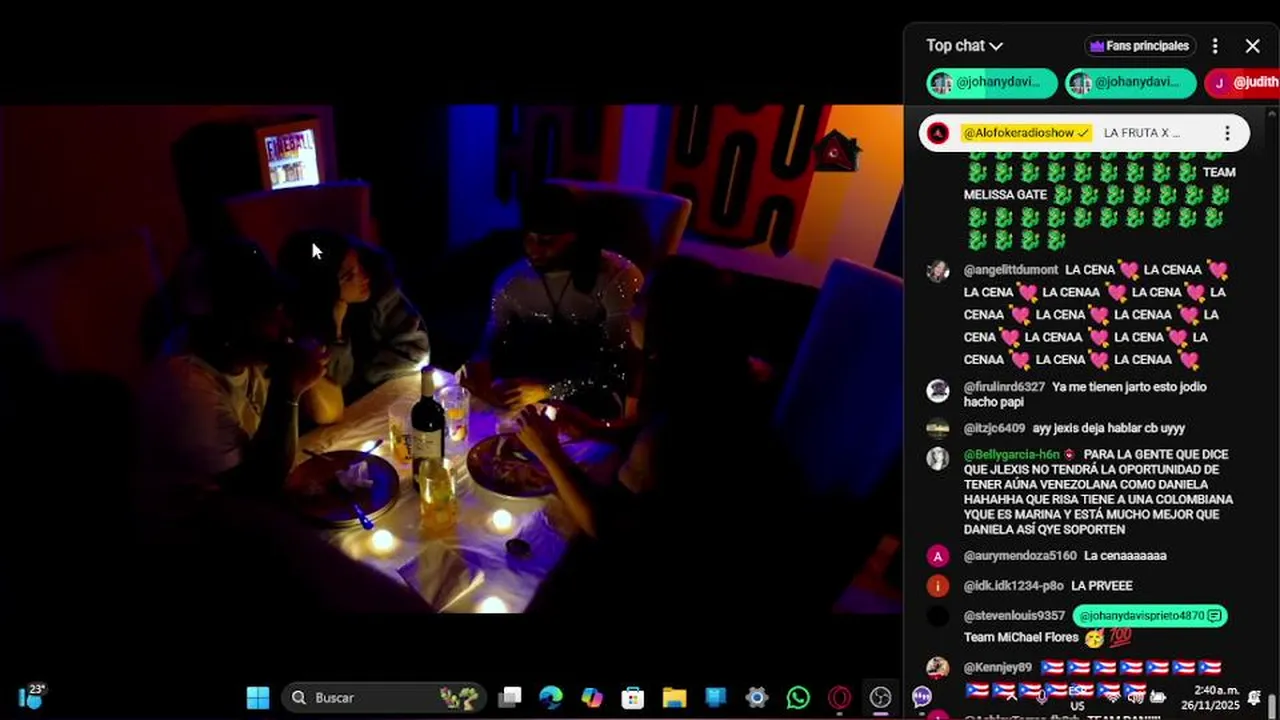Click the @itzjc6409 username

click(994, 428)
